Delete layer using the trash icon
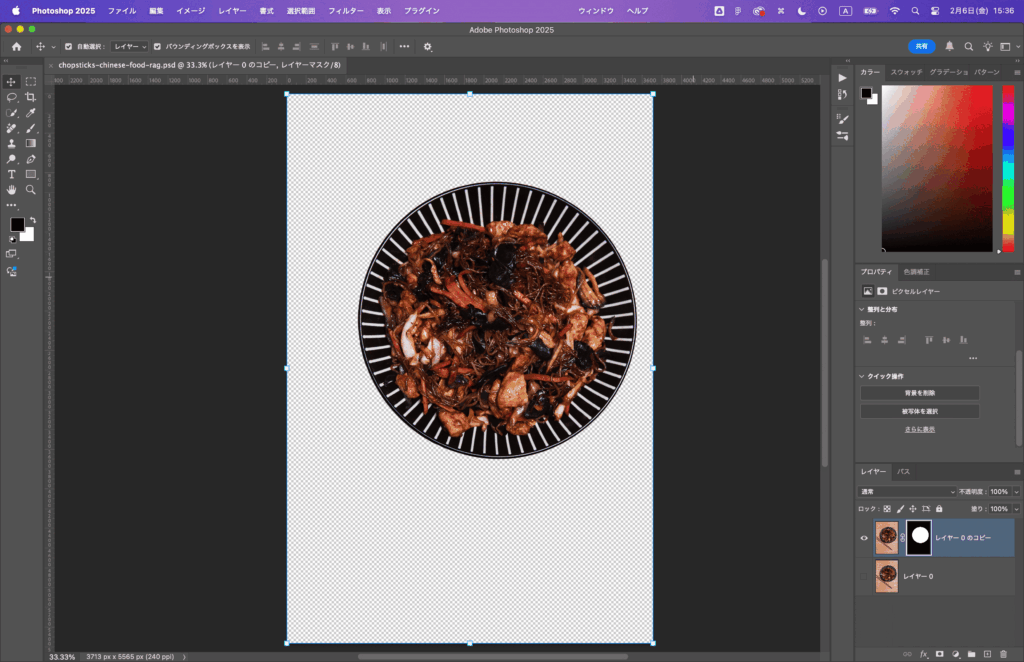 coord(1003,654)
